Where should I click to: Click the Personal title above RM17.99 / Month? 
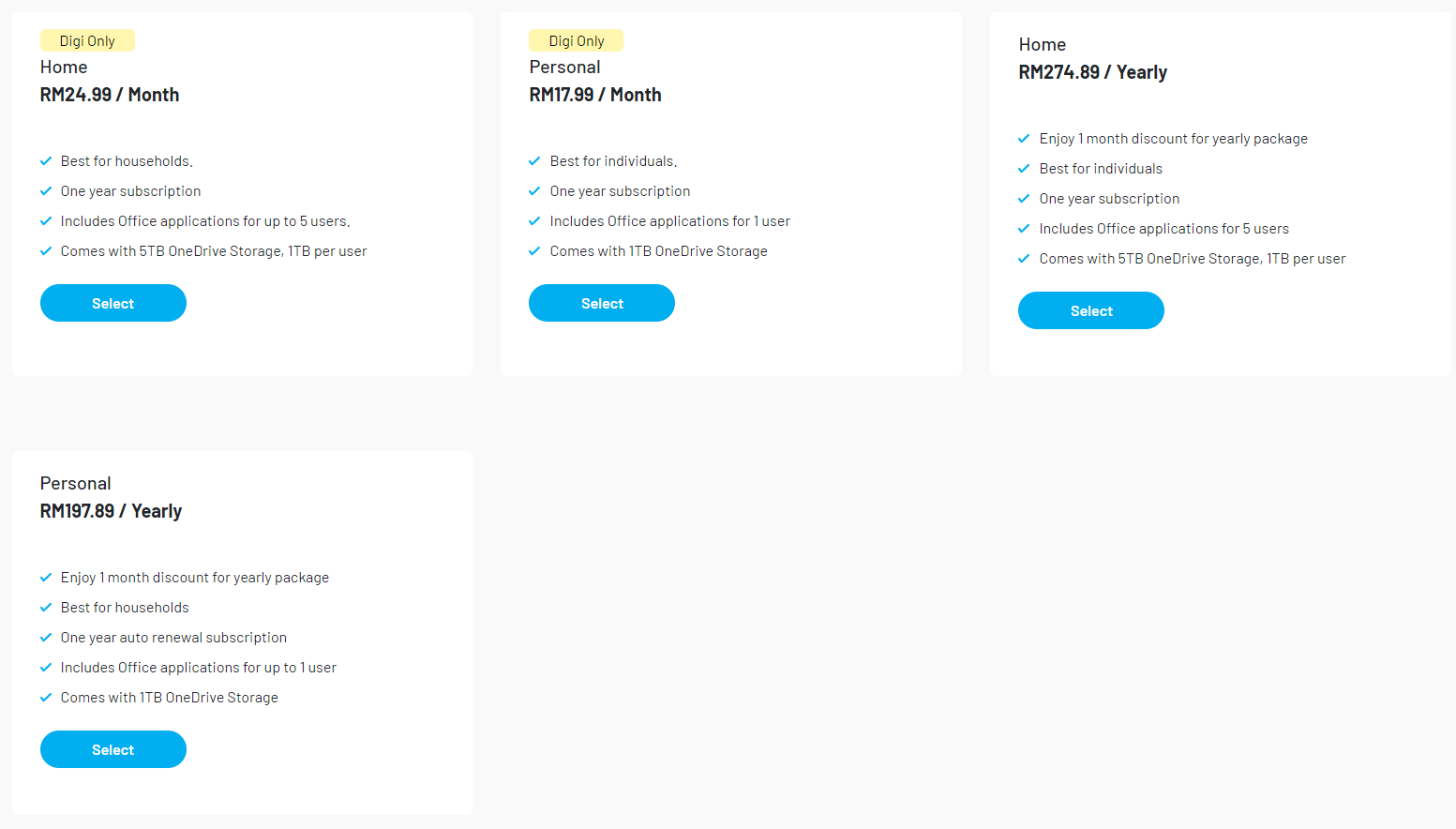(x=564, y=68)
